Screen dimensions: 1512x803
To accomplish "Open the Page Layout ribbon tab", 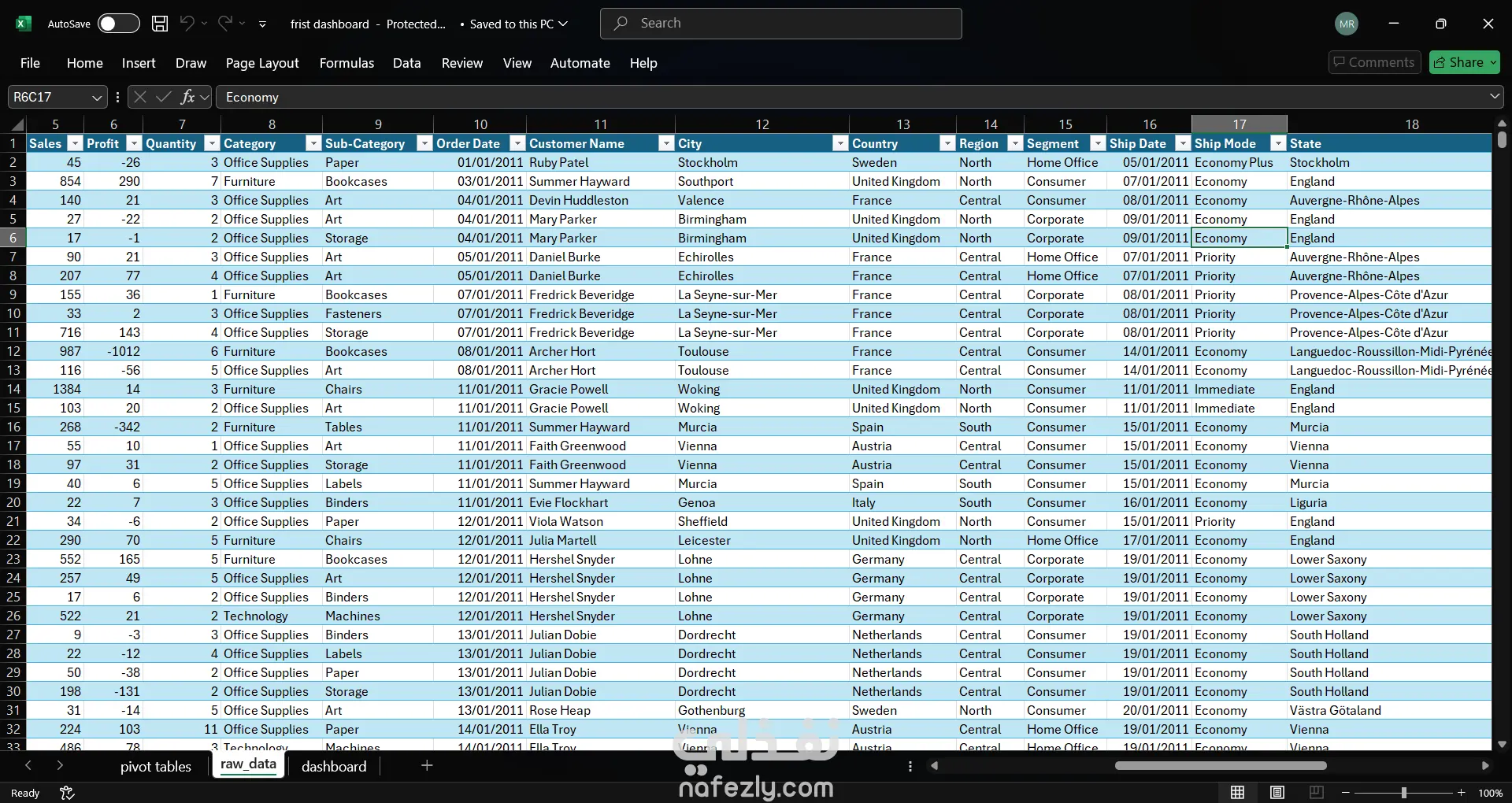I will [262, 63].
